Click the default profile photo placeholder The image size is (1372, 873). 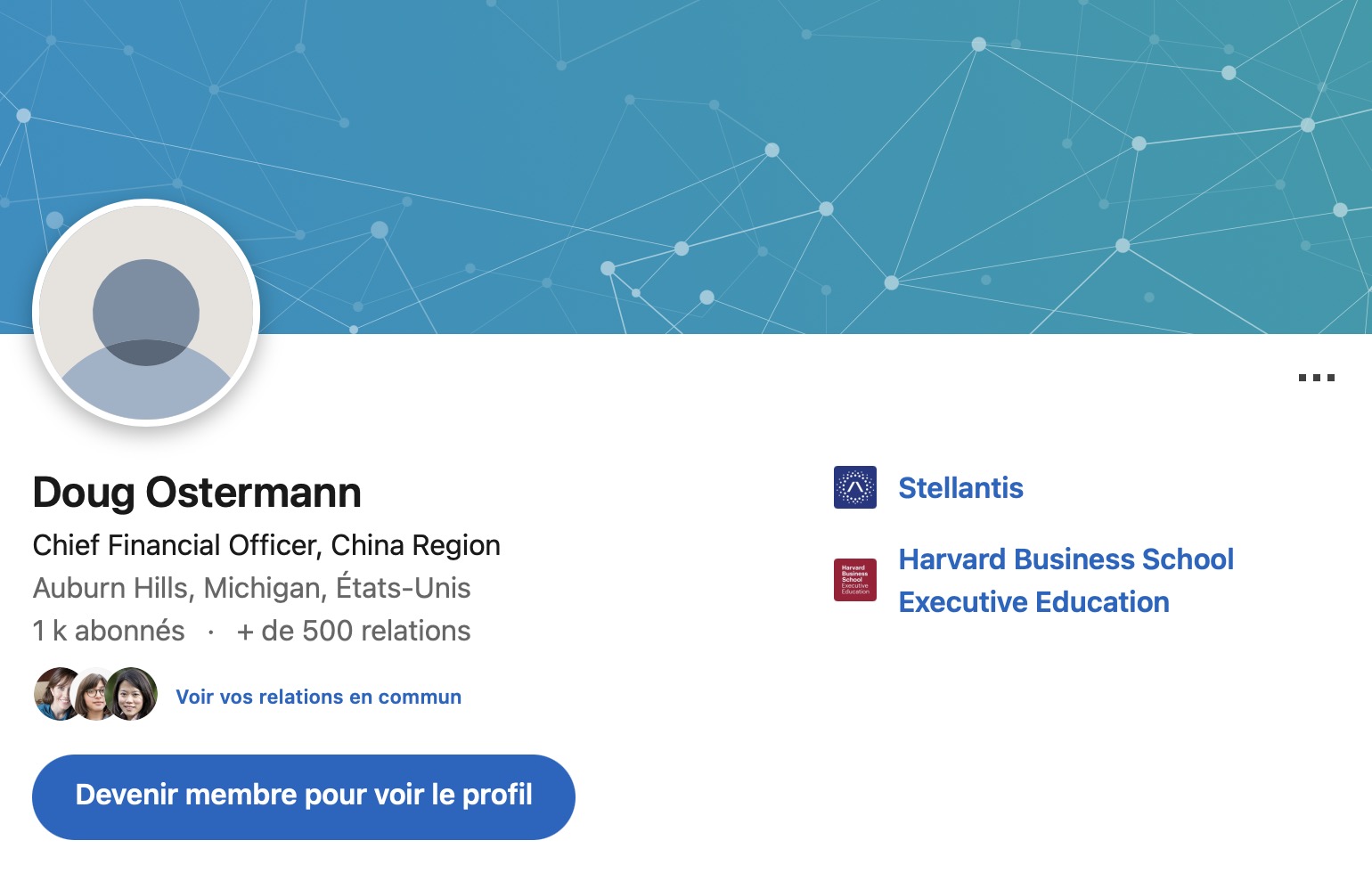[x=146, y=313]
